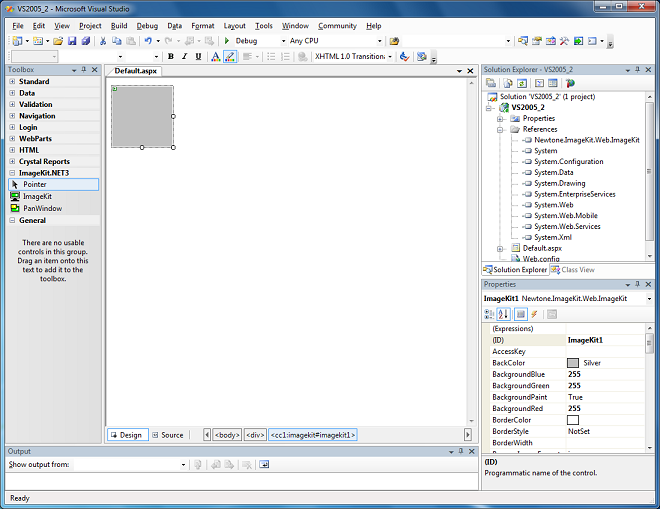The width and height of the screenshot is (660, 509).
Task: Open the ImageKit1 object selector dropdown
Action: (x=649, y=298)
